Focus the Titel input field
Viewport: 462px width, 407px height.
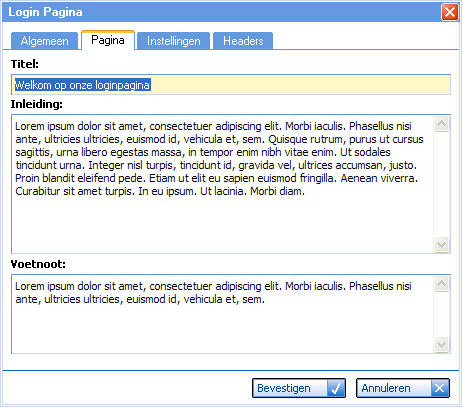point(231,85)
